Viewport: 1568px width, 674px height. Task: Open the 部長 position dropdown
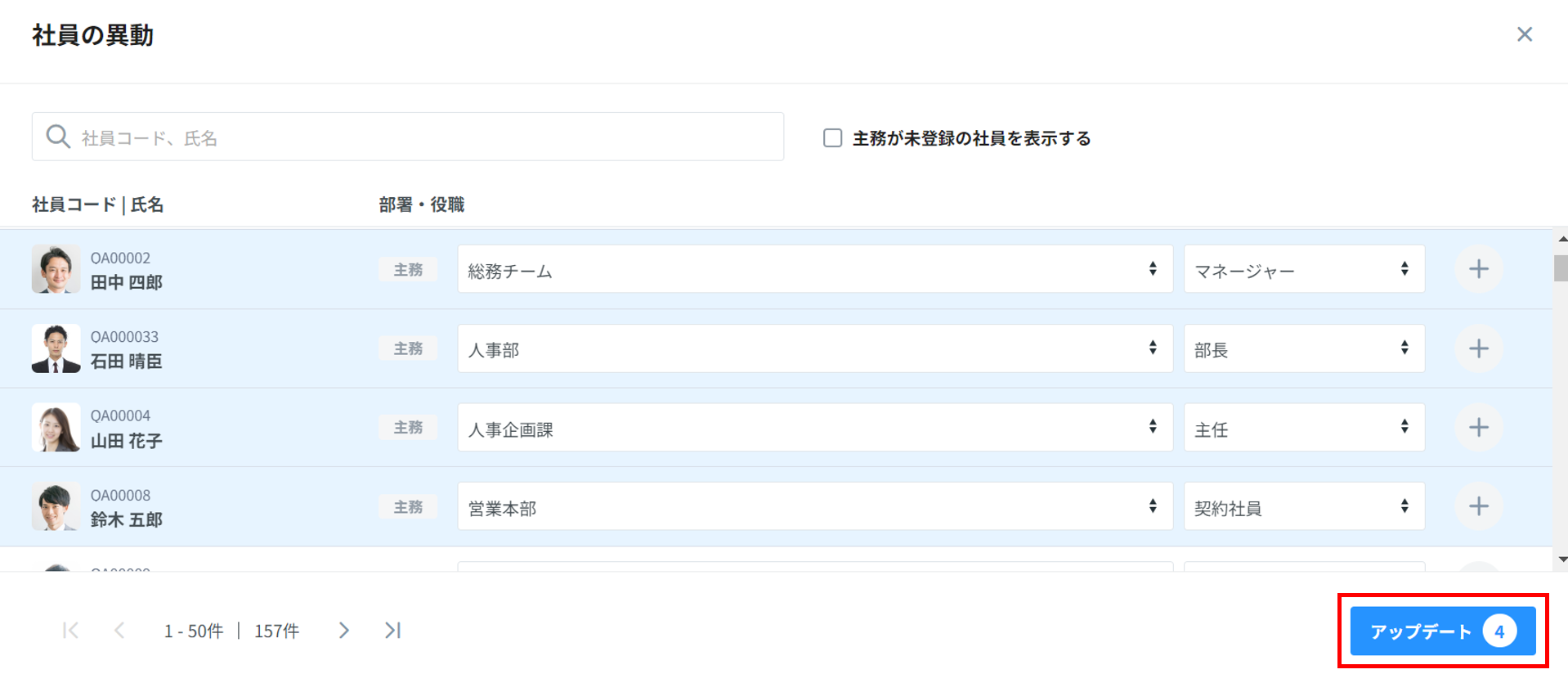tap(1303, 348)
